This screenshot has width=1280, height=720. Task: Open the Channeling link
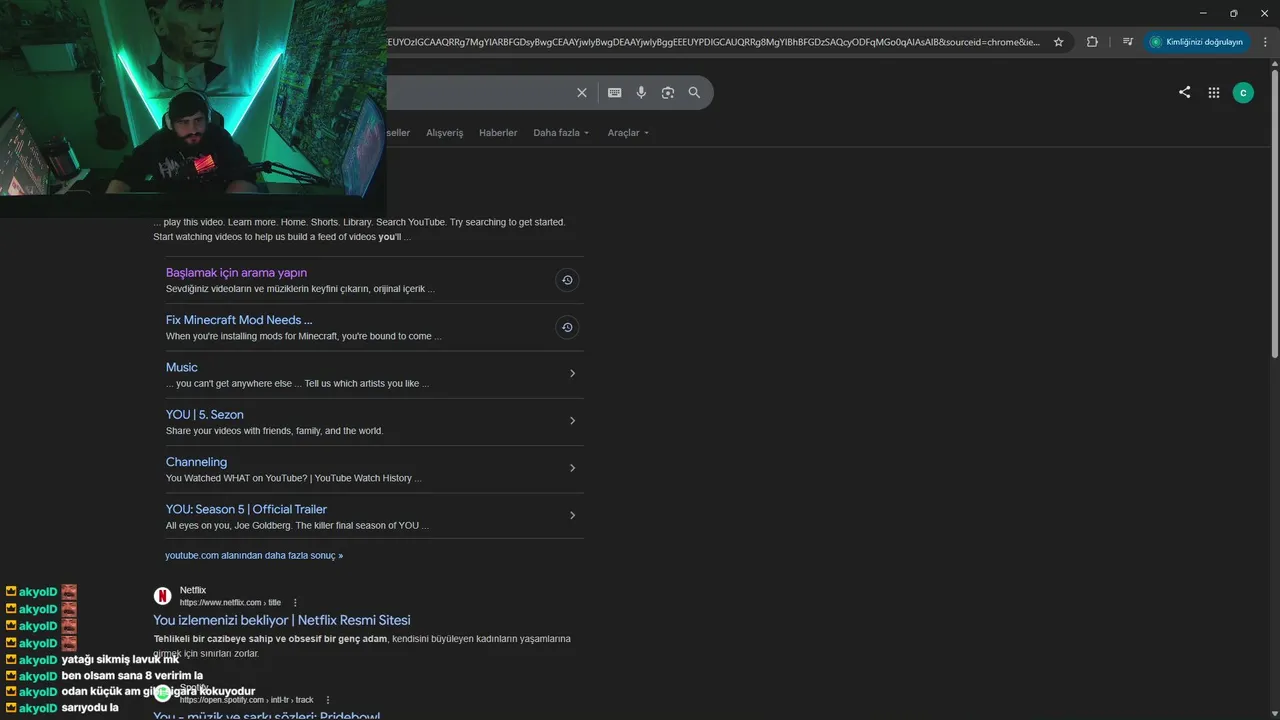click(196, 462)
